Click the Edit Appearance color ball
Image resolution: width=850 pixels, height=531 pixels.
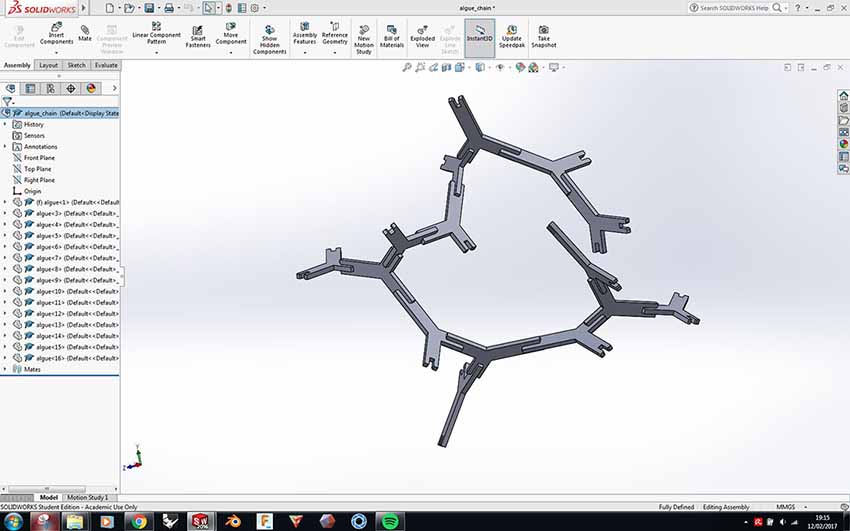520,67
